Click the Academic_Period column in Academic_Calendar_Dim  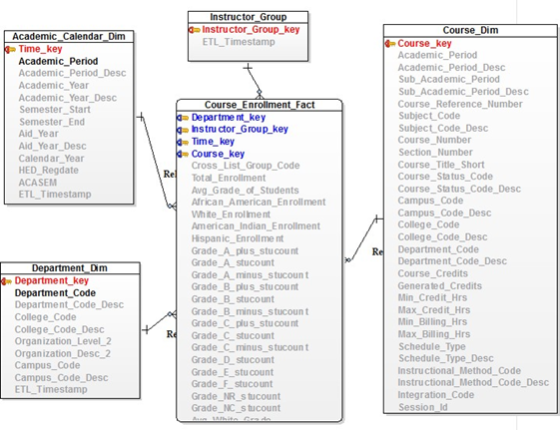pos(58,61)
